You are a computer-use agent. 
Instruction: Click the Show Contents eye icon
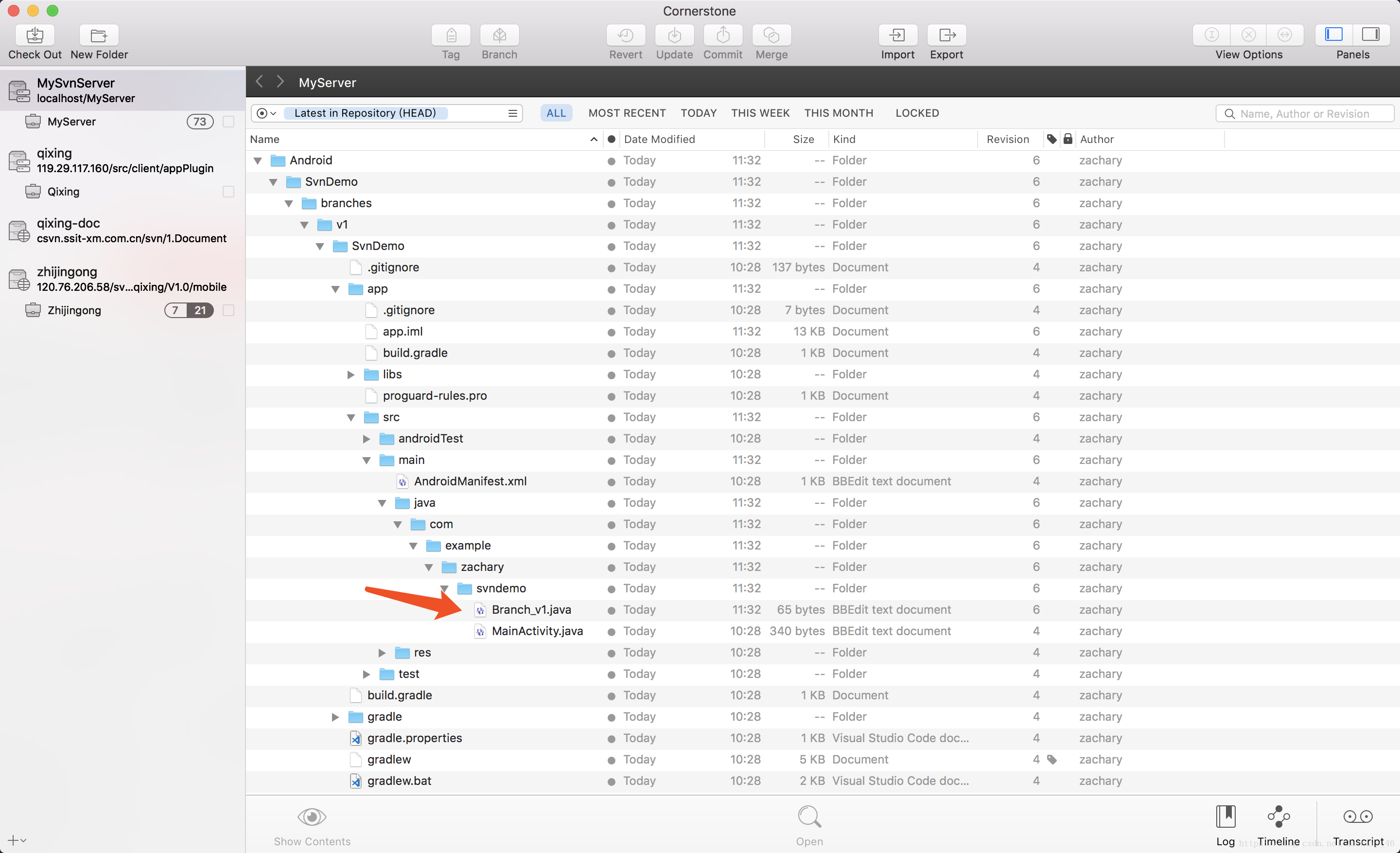pyautogui.click(x=312, y=817)
